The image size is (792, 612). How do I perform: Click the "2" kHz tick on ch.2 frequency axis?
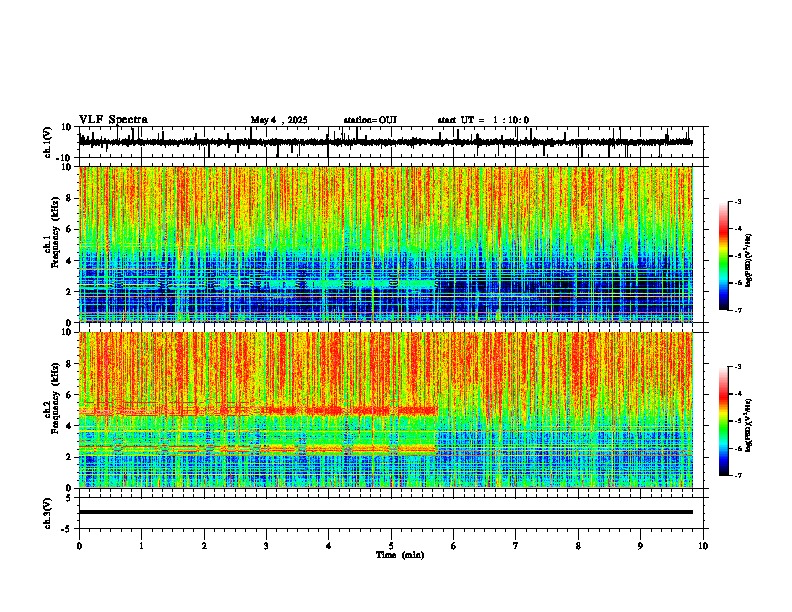[69, 457]
